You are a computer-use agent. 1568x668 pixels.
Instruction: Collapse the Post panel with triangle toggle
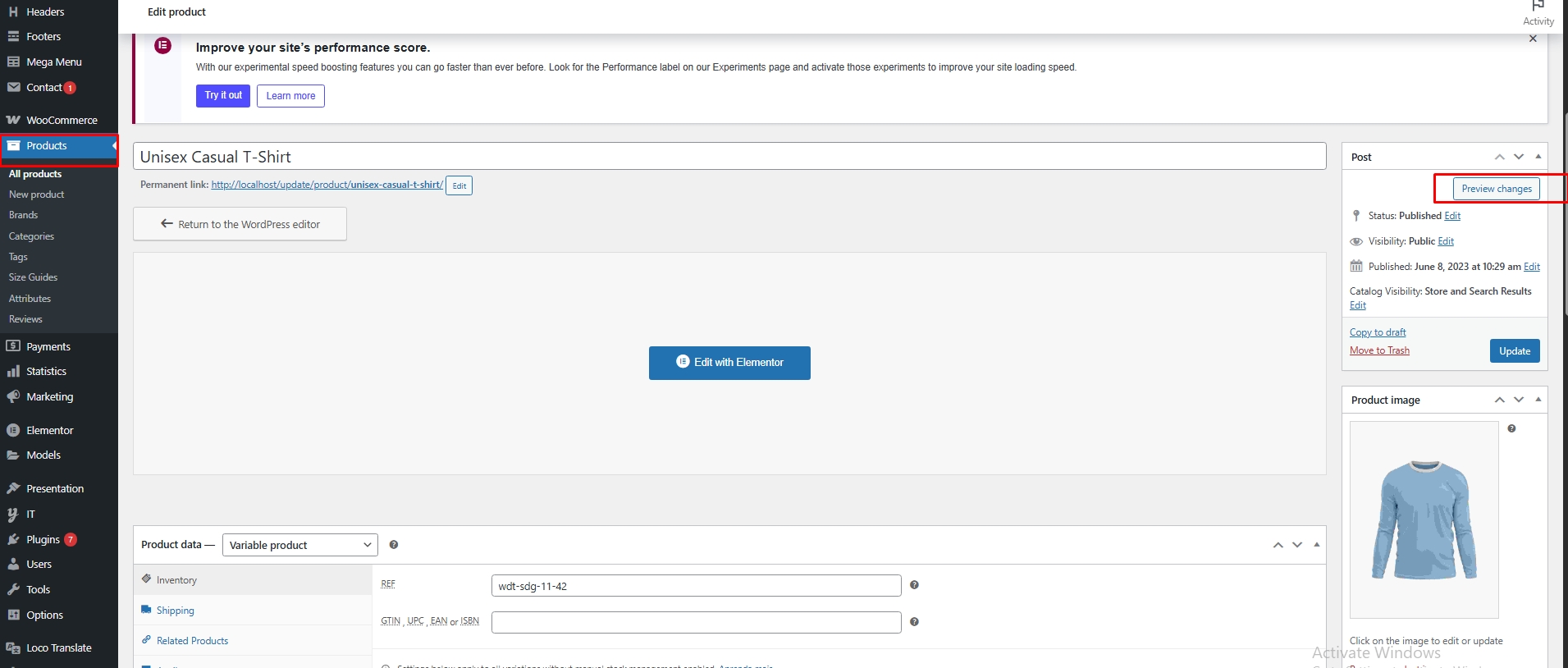[x=1538, y=157]
